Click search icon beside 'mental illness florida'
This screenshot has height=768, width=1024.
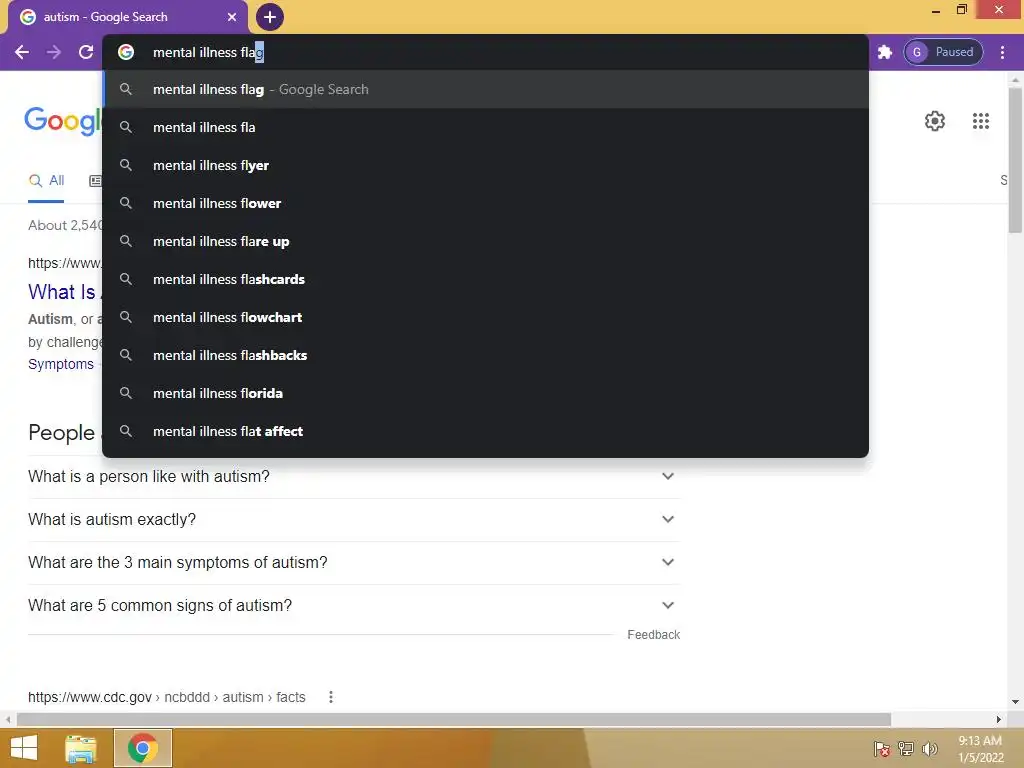(126, 393)
